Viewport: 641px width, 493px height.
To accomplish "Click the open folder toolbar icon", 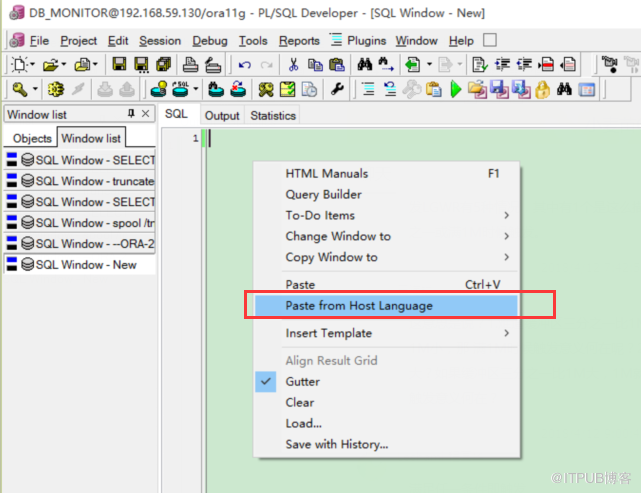I will [x=51, y=65].
